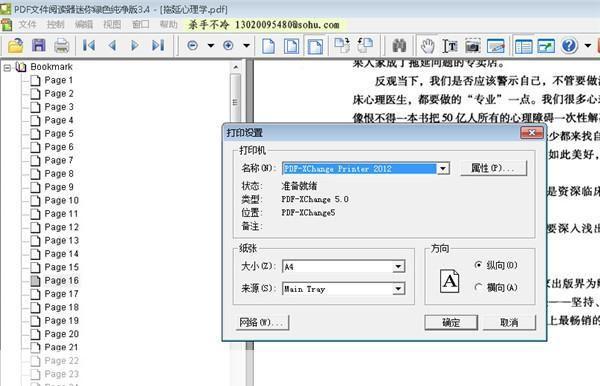Rotate page clockwise icon
The image size is (600, 386).
pos(342,46)
